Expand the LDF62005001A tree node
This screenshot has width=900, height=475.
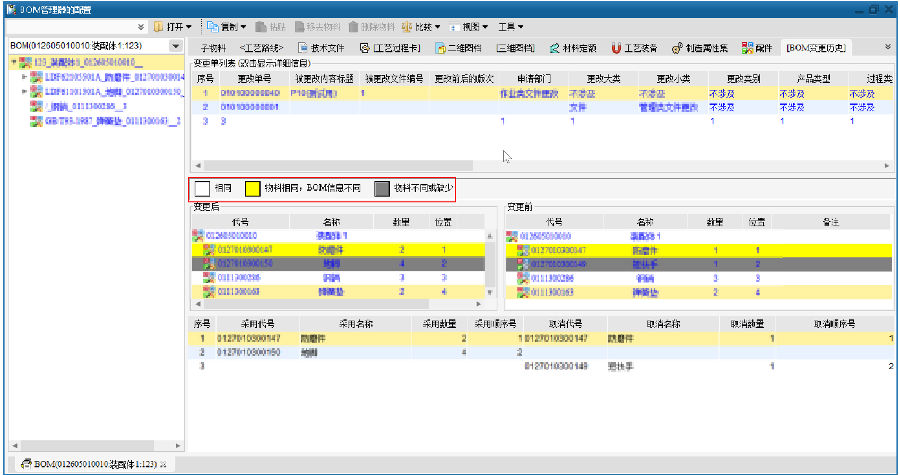coord(24,76)
